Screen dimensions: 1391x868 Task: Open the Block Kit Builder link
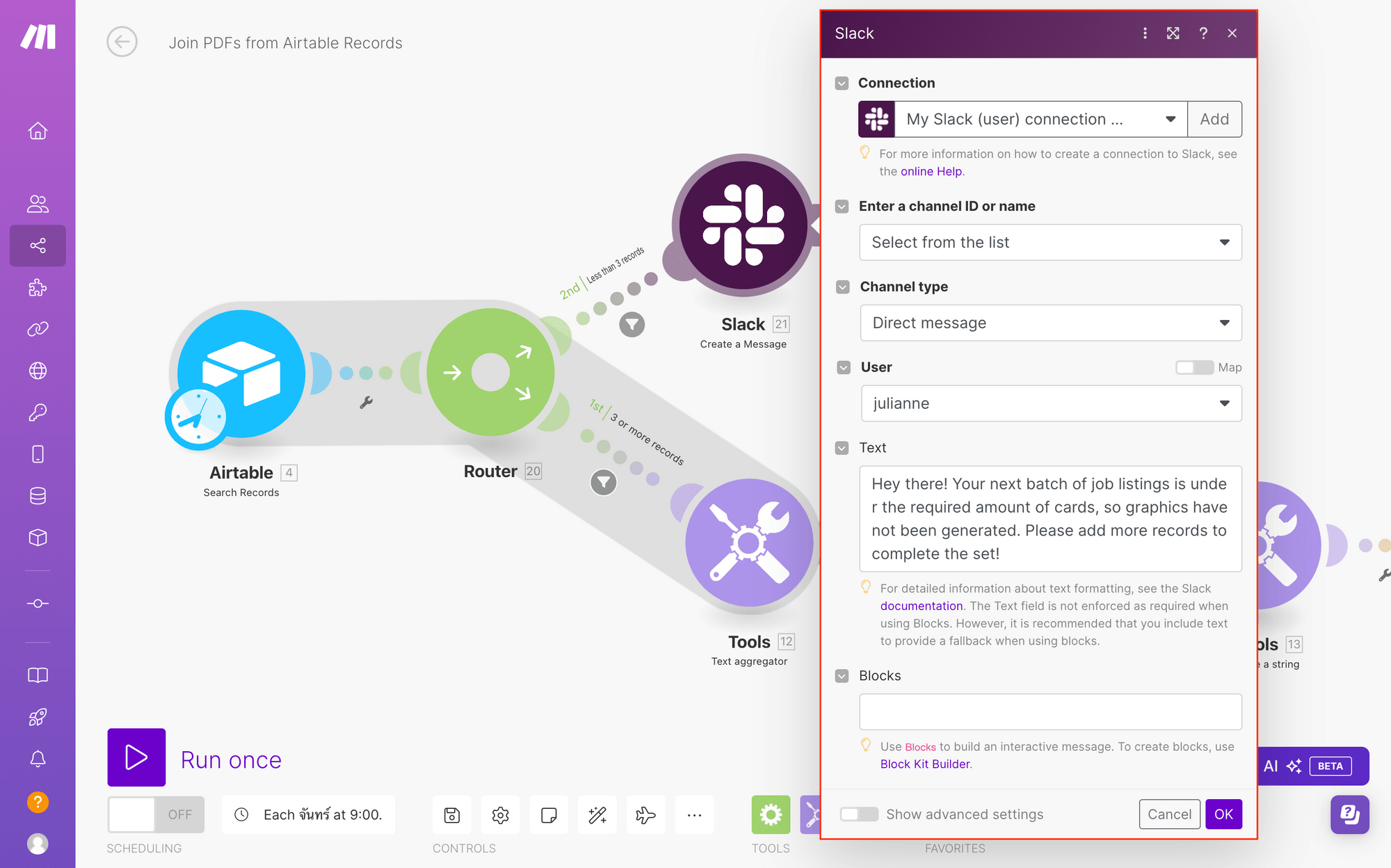coord(925,764)
